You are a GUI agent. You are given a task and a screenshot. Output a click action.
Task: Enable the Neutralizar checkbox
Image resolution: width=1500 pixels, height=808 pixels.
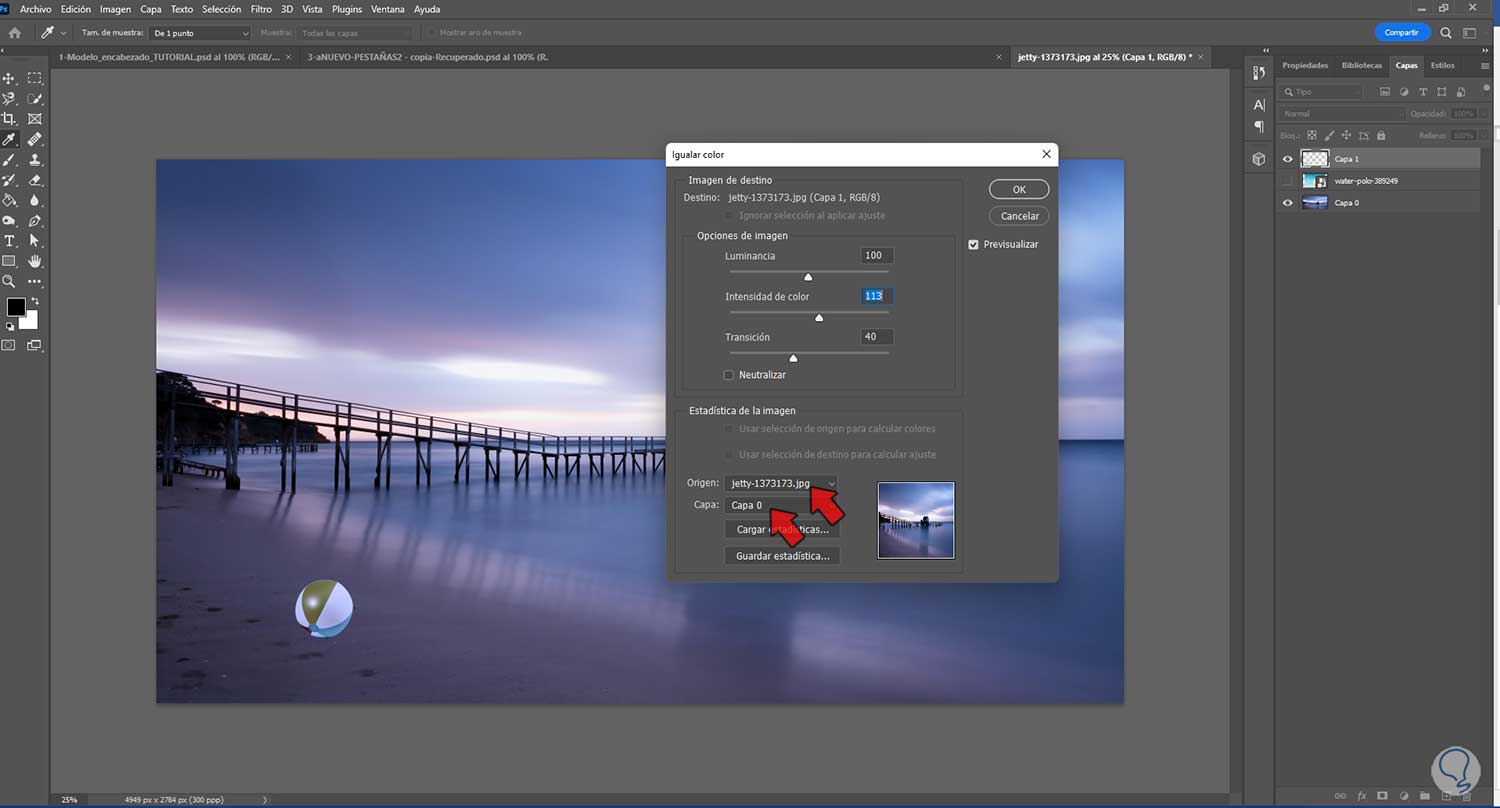click(x=729, y=375)
